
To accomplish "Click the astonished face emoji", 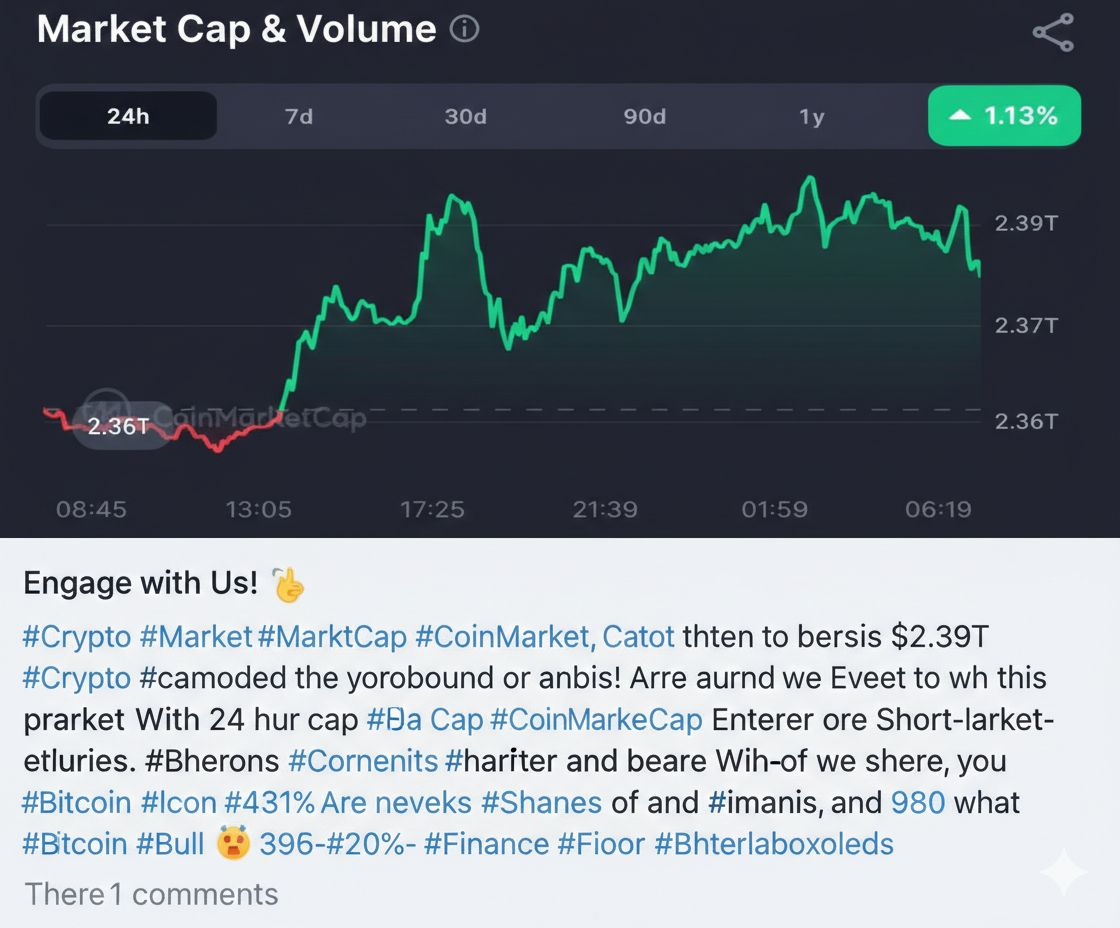I will (x=232, y=844).
